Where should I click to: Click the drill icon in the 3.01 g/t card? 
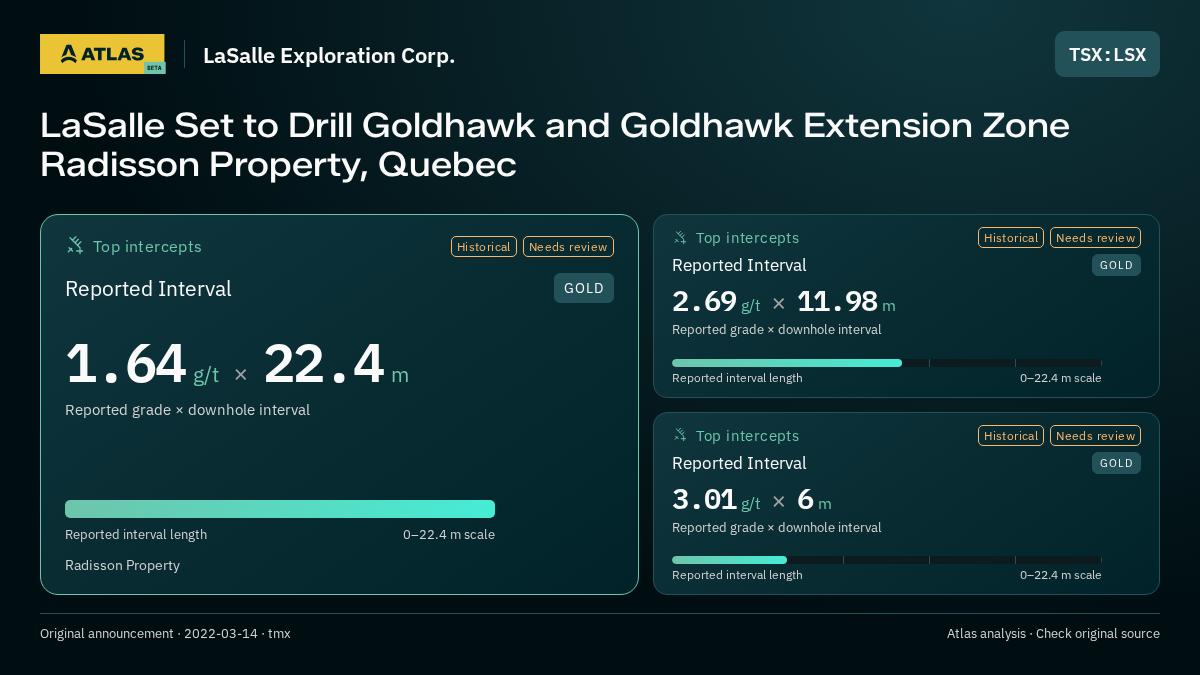click(x=680, y=436)
